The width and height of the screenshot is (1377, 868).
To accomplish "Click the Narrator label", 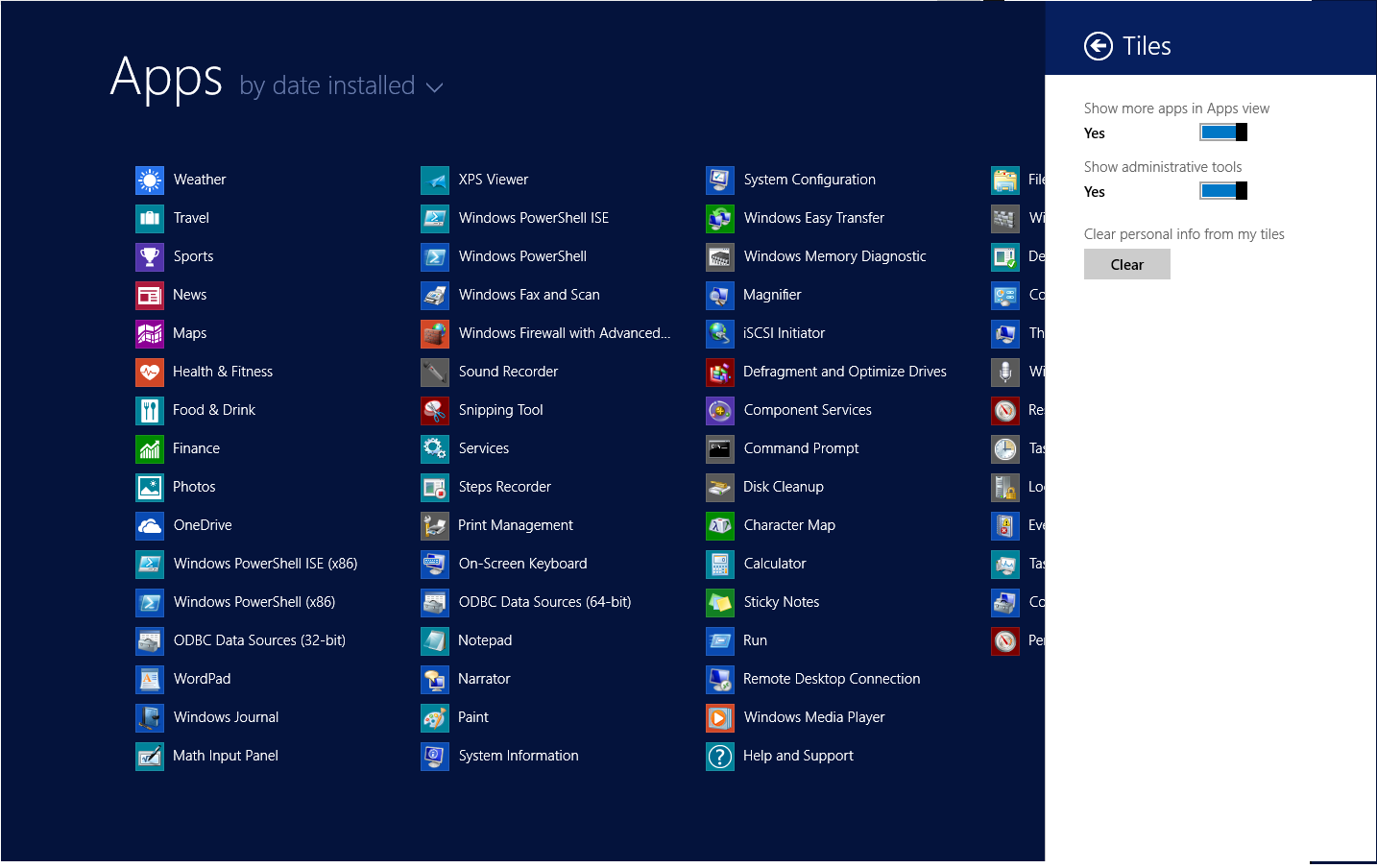I will pyautogui.click(x=484, y=679).
